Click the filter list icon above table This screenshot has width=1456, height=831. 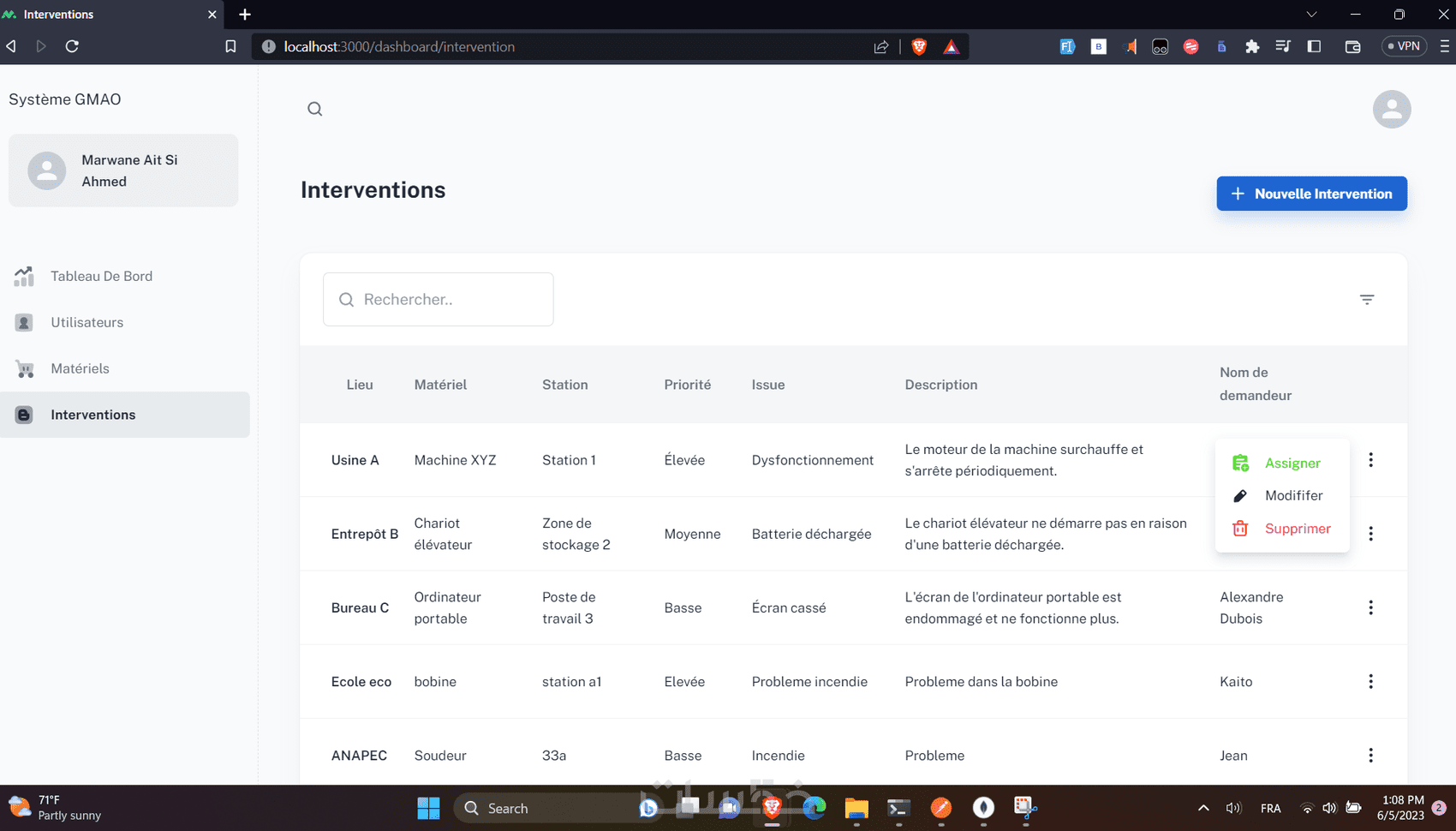coord(1367,300)
